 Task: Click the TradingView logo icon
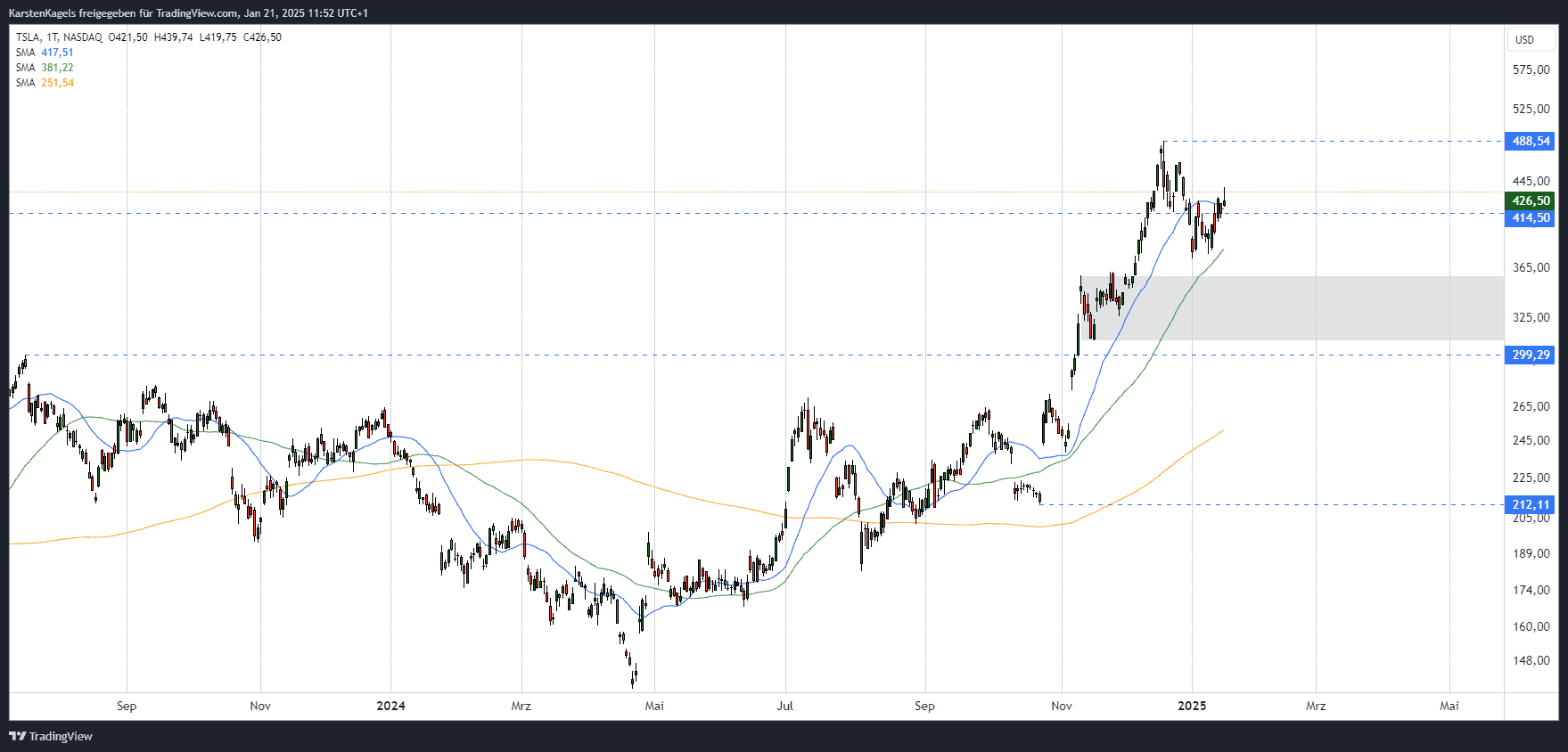pos(17,736)
